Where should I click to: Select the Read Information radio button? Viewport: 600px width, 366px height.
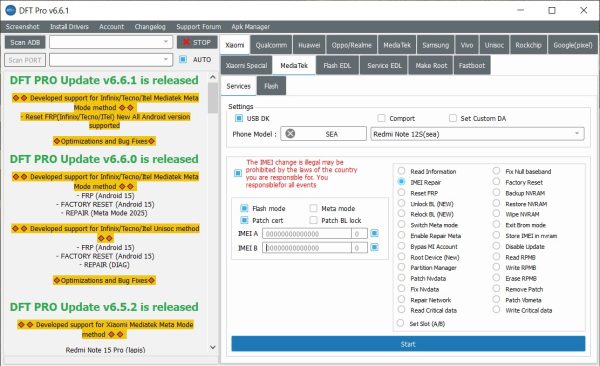(x=401, y=171)
